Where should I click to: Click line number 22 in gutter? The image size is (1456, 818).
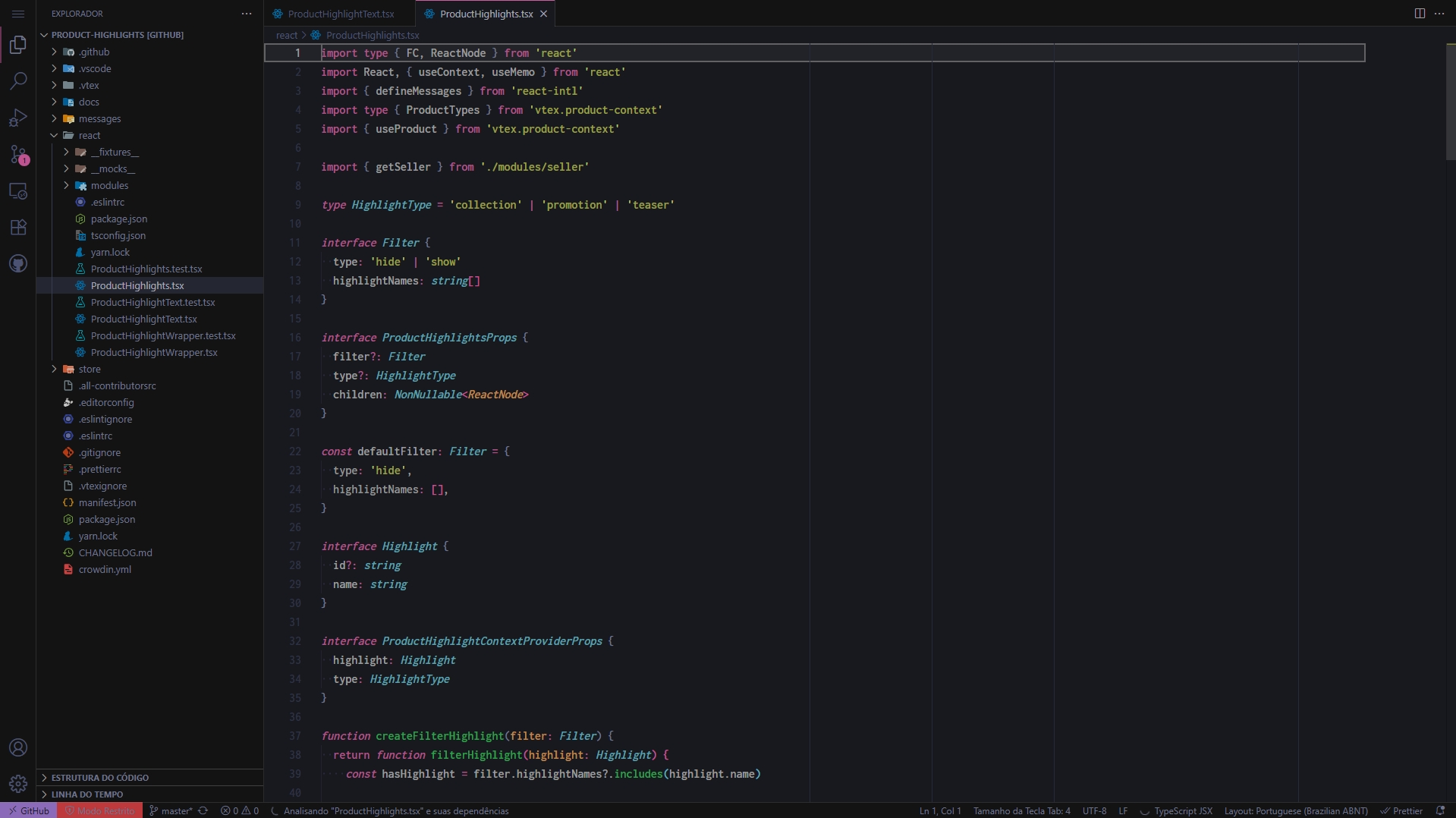pos(295,451)
